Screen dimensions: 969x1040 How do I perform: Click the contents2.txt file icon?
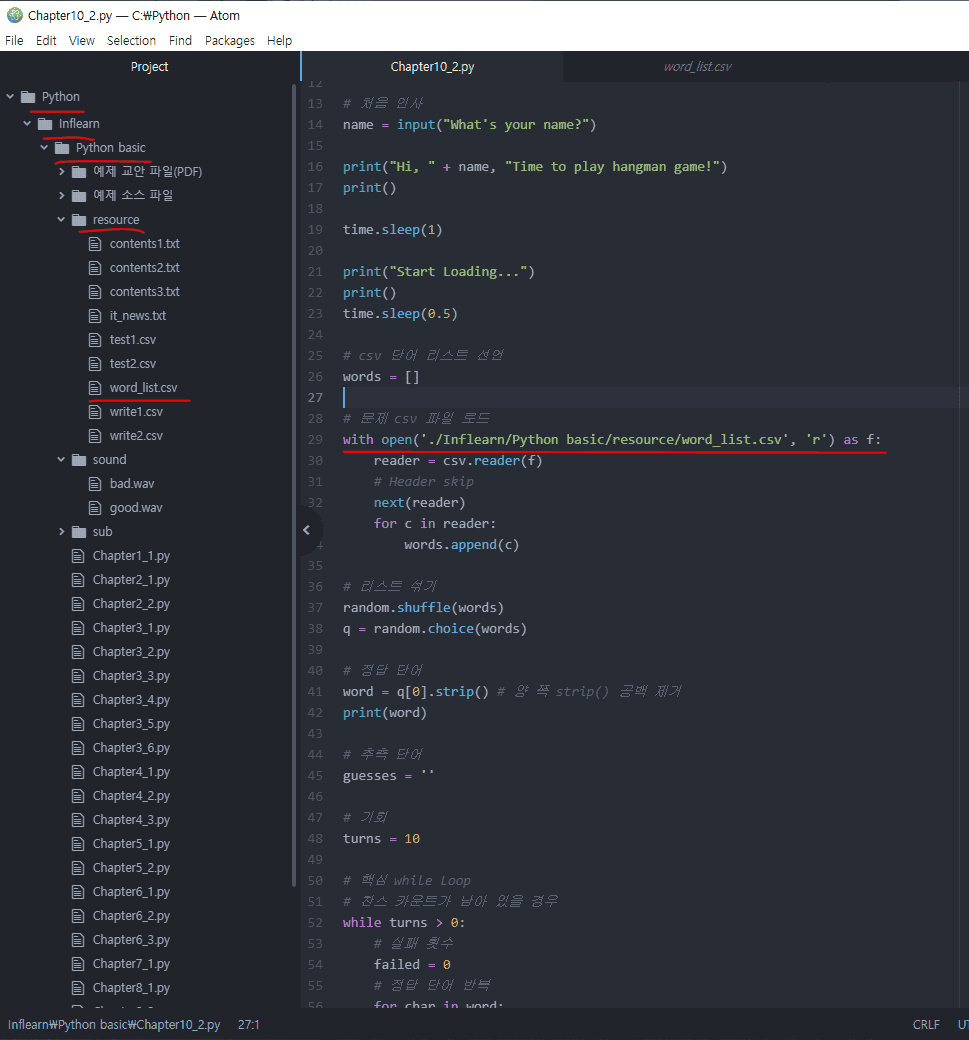pyautogui.click(x=96, y=267)
